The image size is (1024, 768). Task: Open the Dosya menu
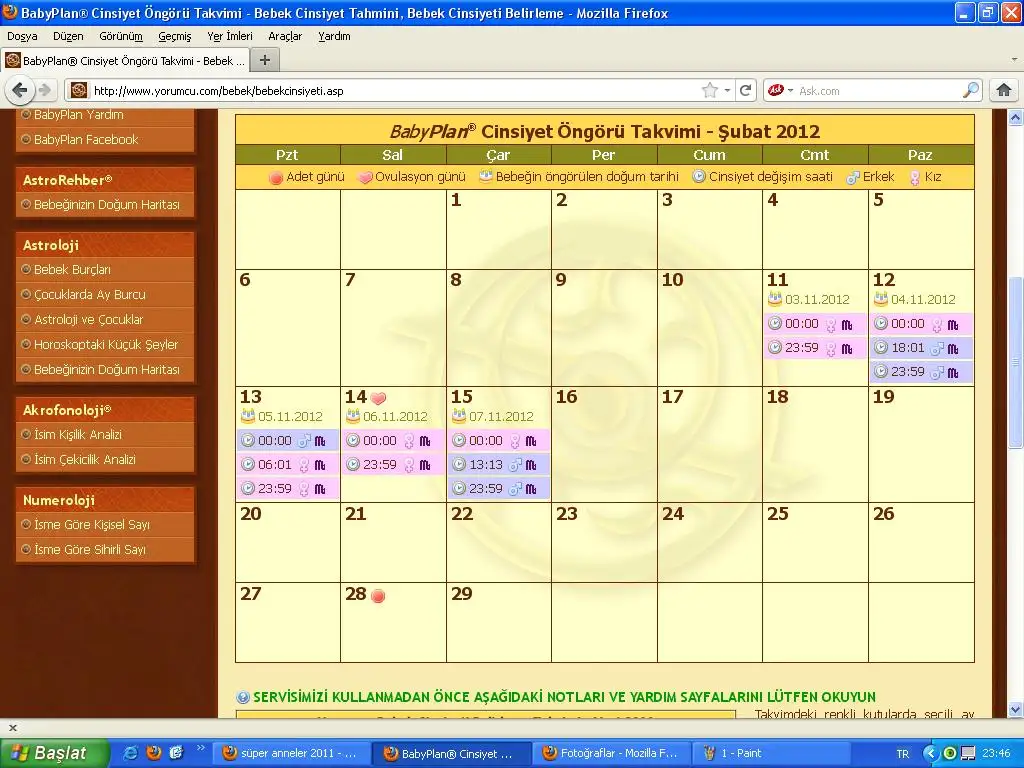click(x=22, y=36)
